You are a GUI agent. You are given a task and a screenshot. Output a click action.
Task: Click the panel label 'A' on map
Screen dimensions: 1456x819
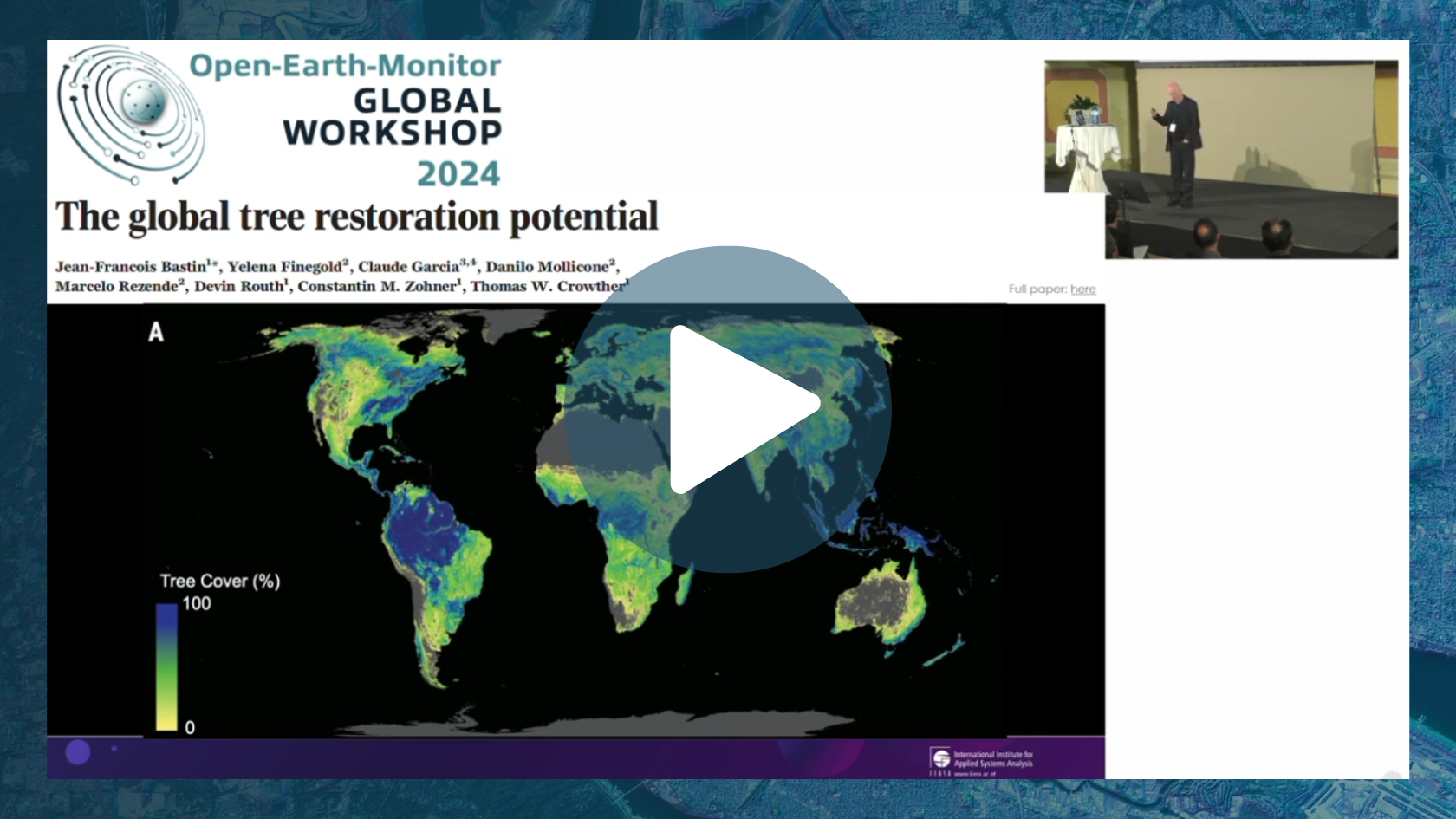point(156,332)
